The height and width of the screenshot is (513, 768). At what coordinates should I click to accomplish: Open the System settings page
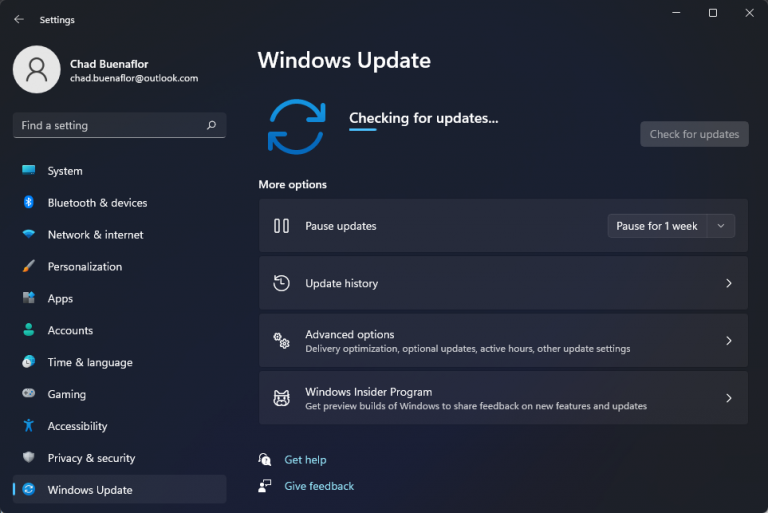120,171
